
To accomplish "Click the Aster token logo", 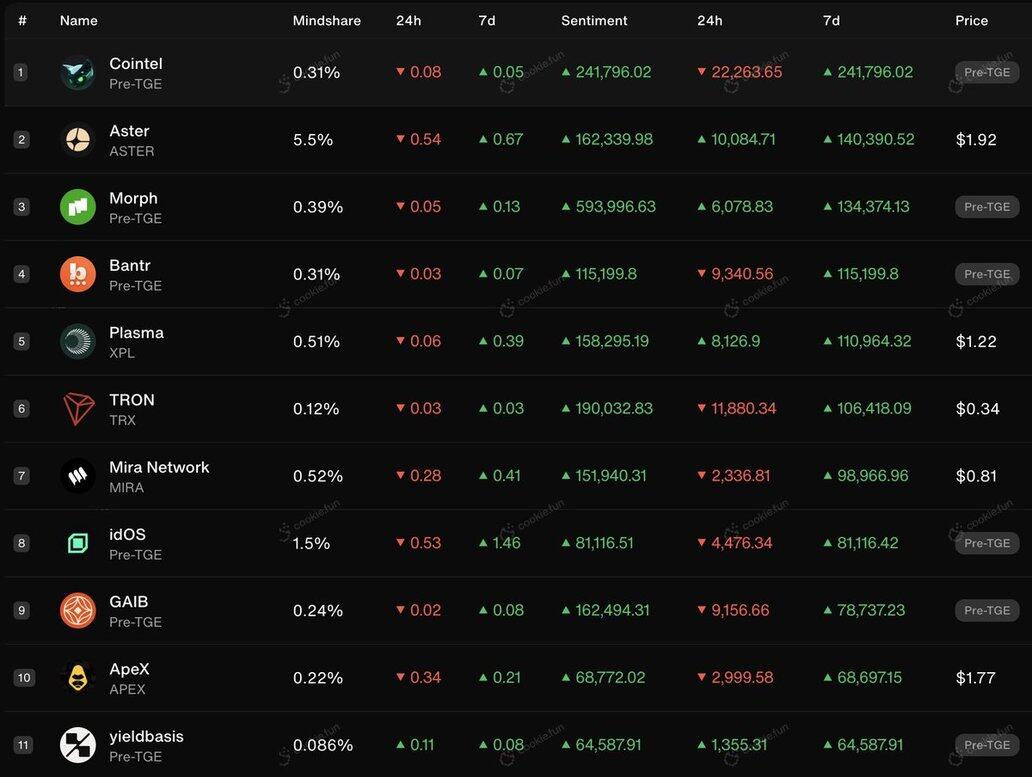I will (78, 140).
